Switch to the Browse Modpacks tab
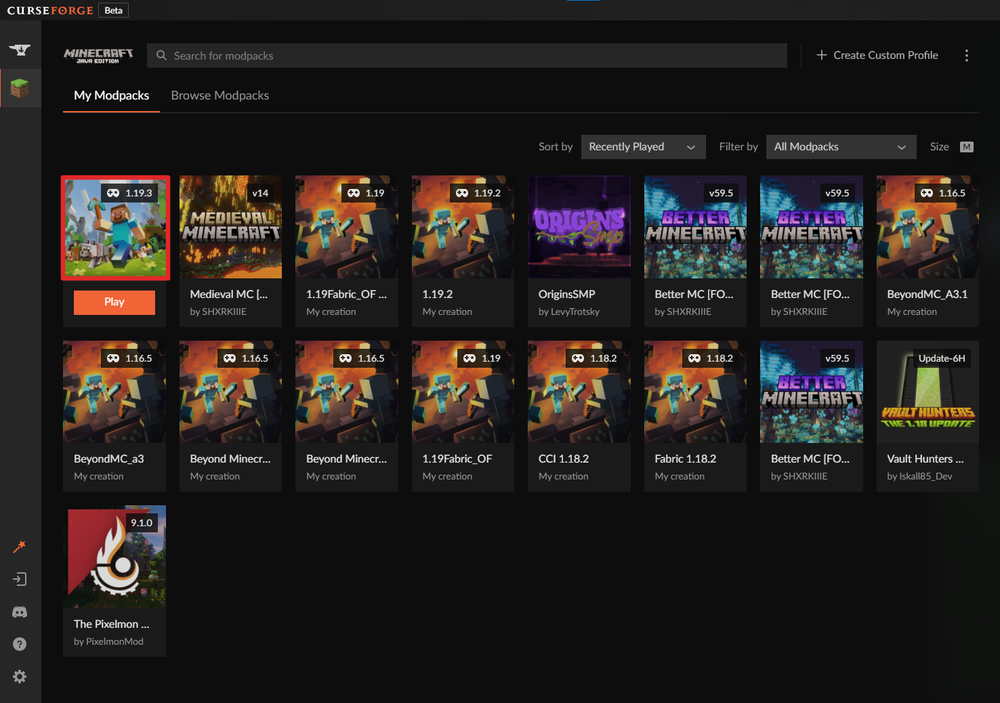Viewport: 1000px width, 703px height. 220,96
